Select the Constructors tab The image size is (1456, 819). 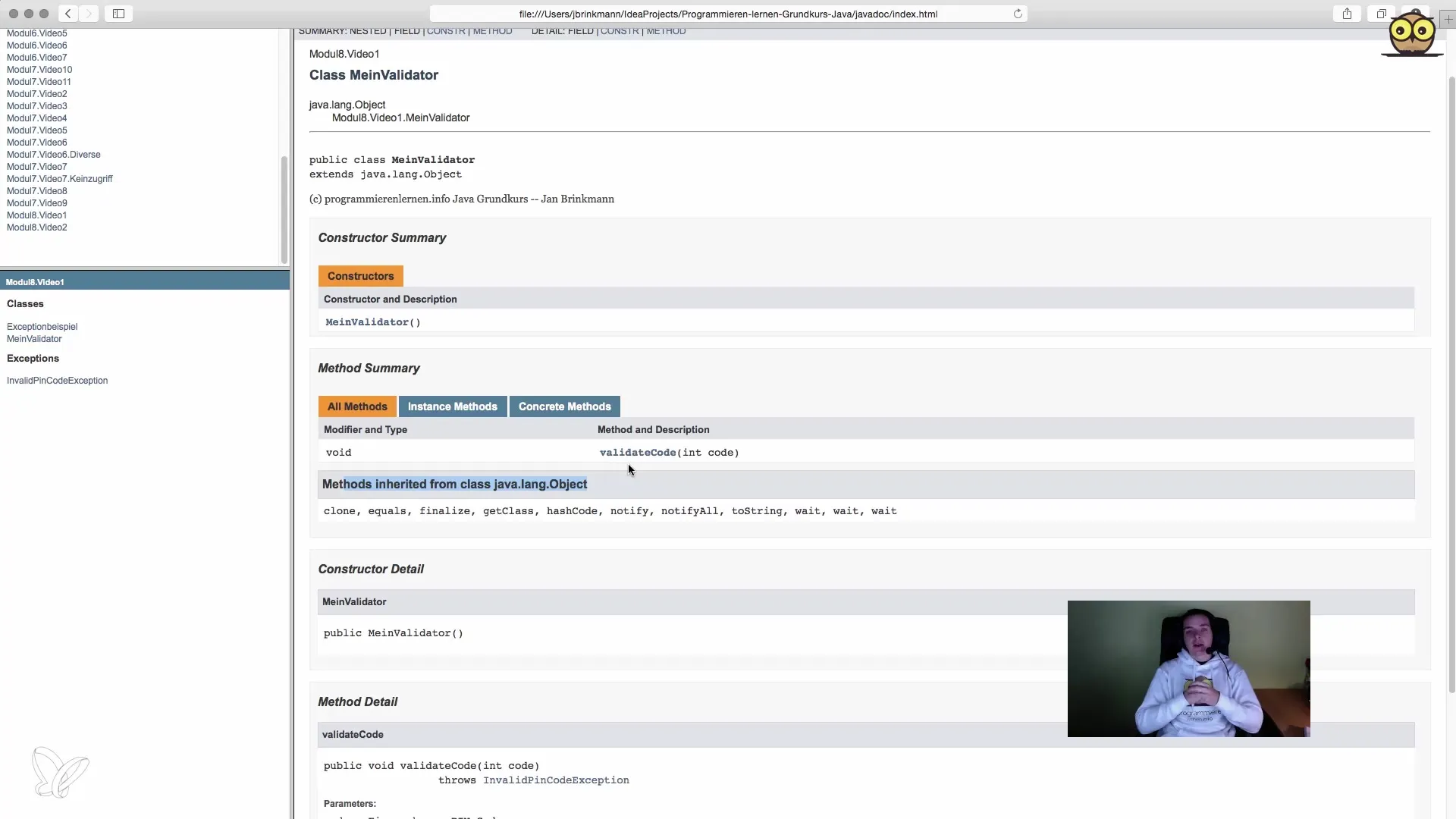360,276
